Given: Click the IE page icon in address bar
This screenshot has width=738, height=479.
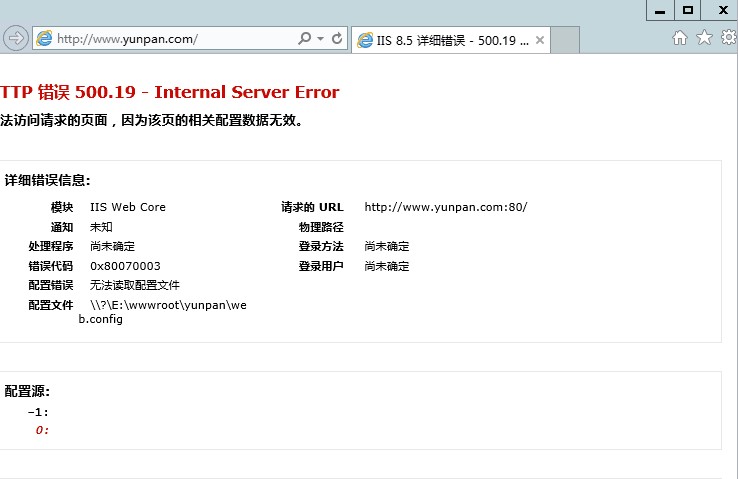Looking at the screenshot, I should (44, 39).
